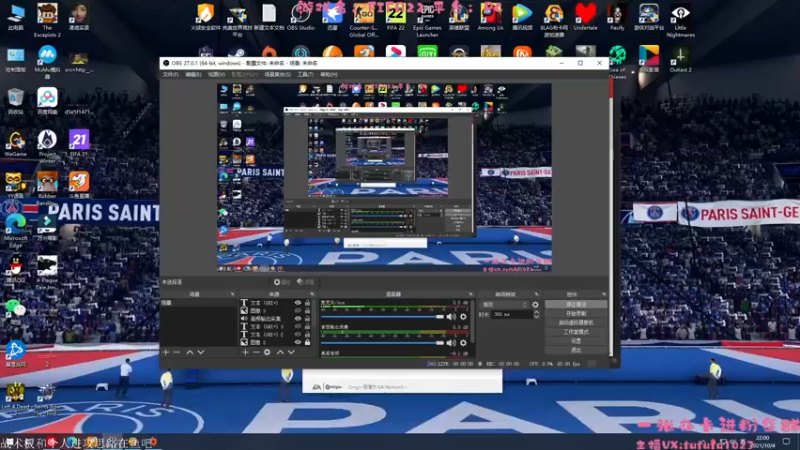Toggle lock on 音频输出采集 source
Screen dimensions: 800x450
(x=307, y=318)
